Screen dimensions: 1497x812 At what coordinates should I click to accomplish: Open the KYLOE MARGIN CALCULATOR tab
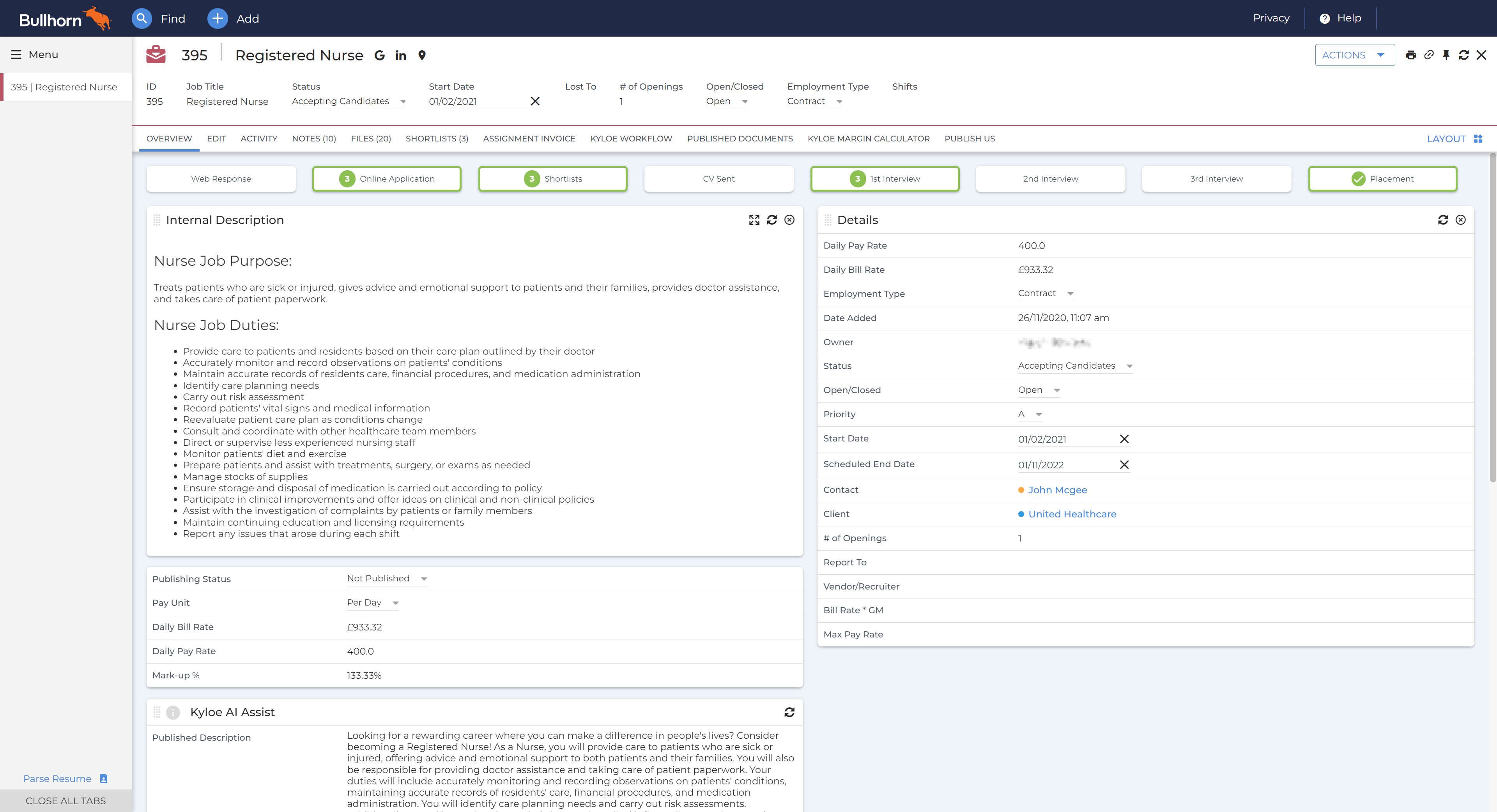tap(868, 139)
